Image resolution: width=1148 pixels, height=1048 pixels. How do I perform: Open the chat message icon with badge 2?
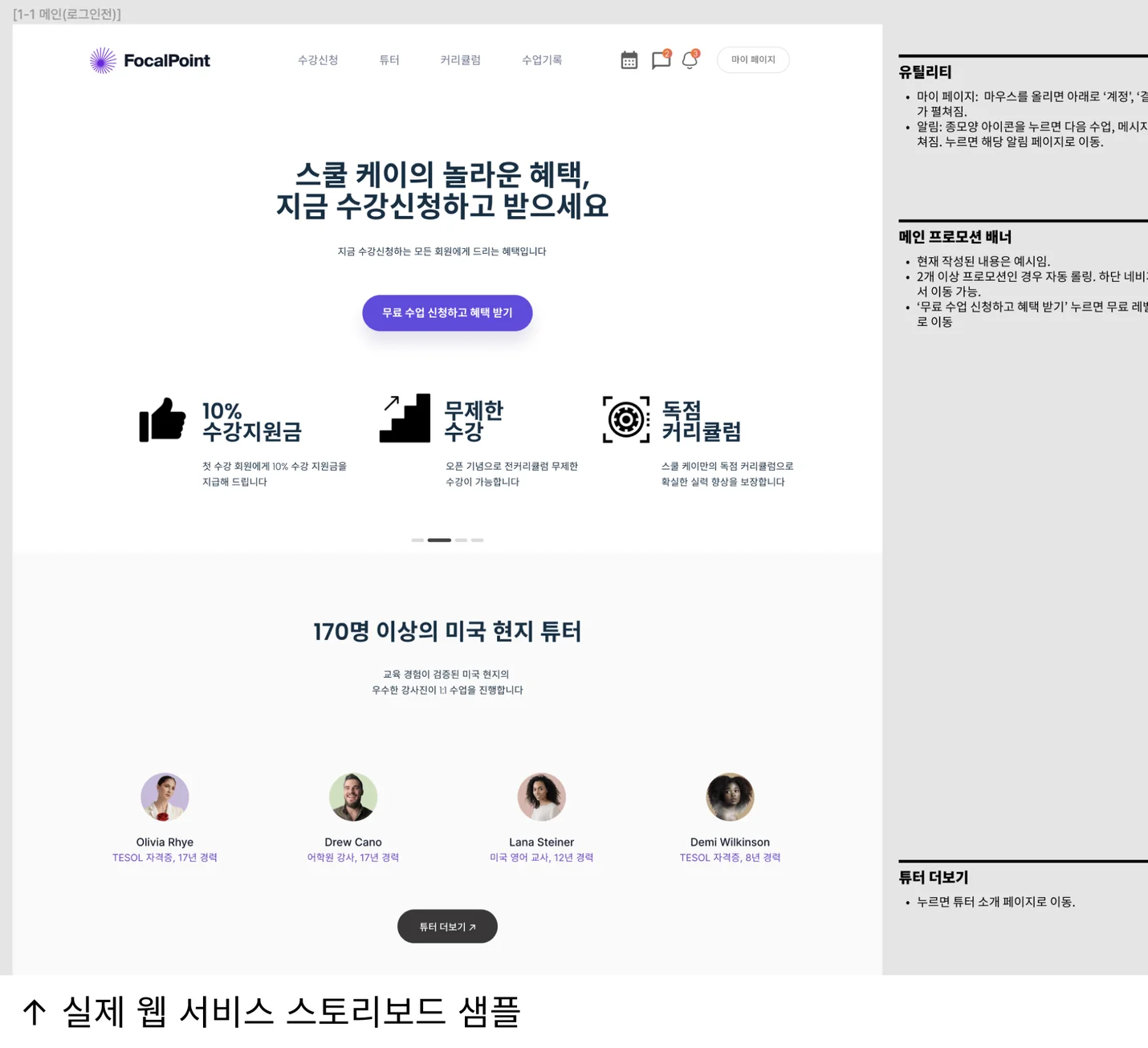pyautogui.click(x=660, y=59)
